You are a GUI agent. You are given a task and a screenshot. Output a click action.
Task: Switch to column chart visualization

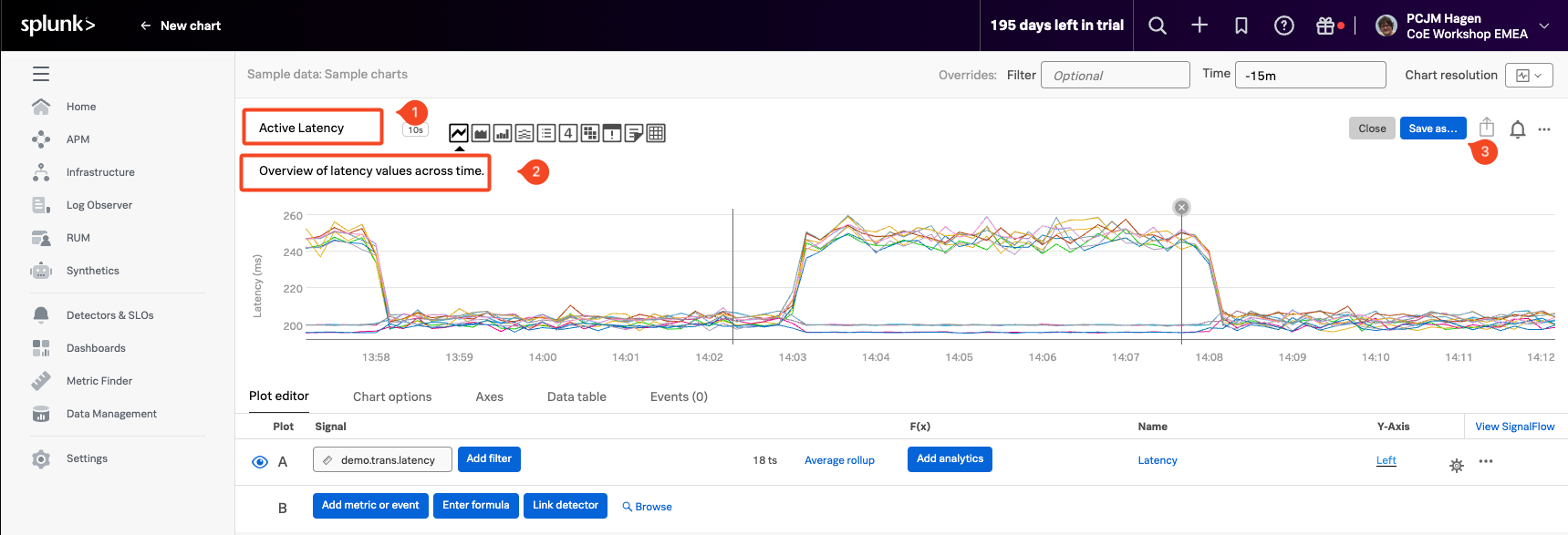502,134
